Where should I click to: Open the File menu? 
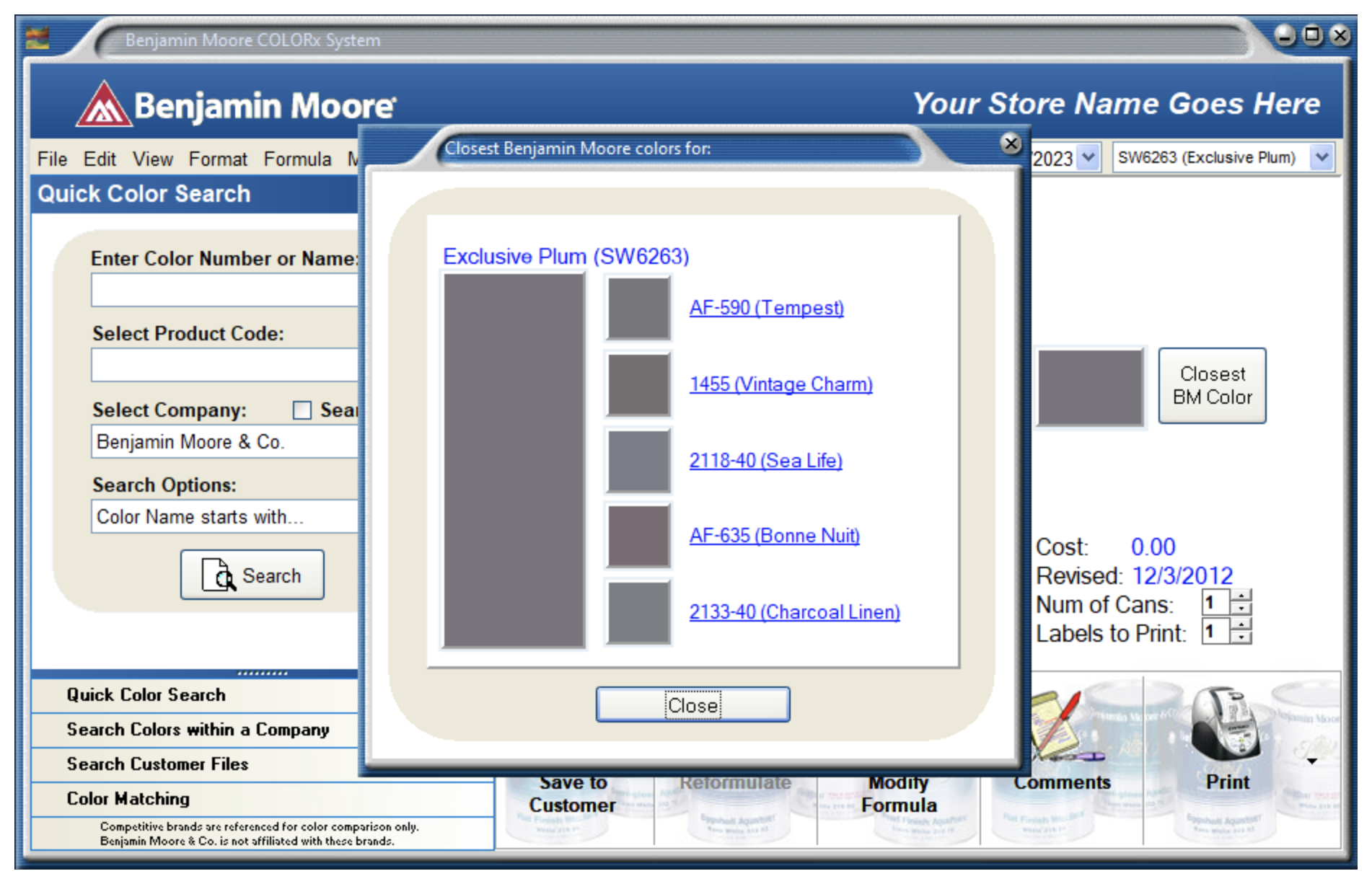click(52, 159)
